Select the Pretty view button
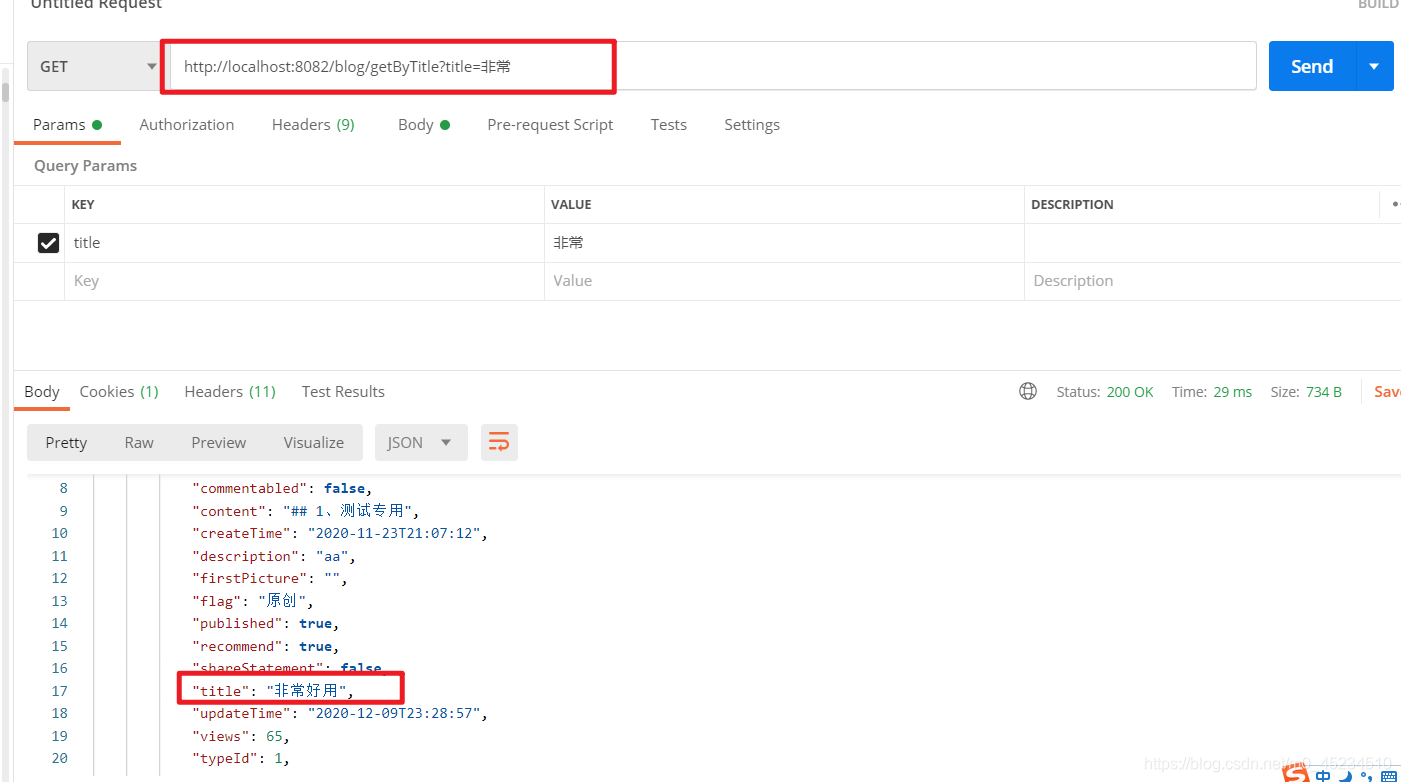 [x=66, y=443]
